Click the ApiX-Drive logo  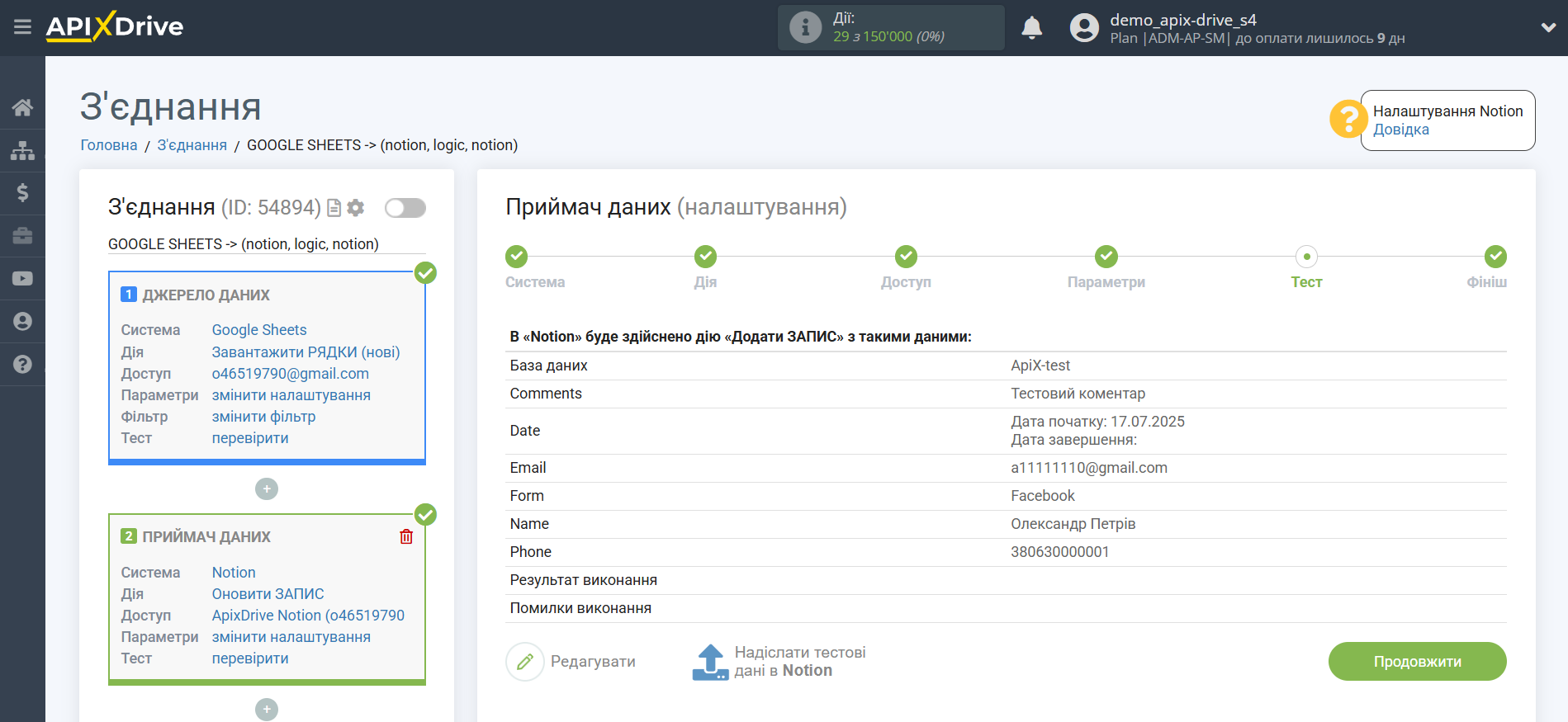point(115,26)
